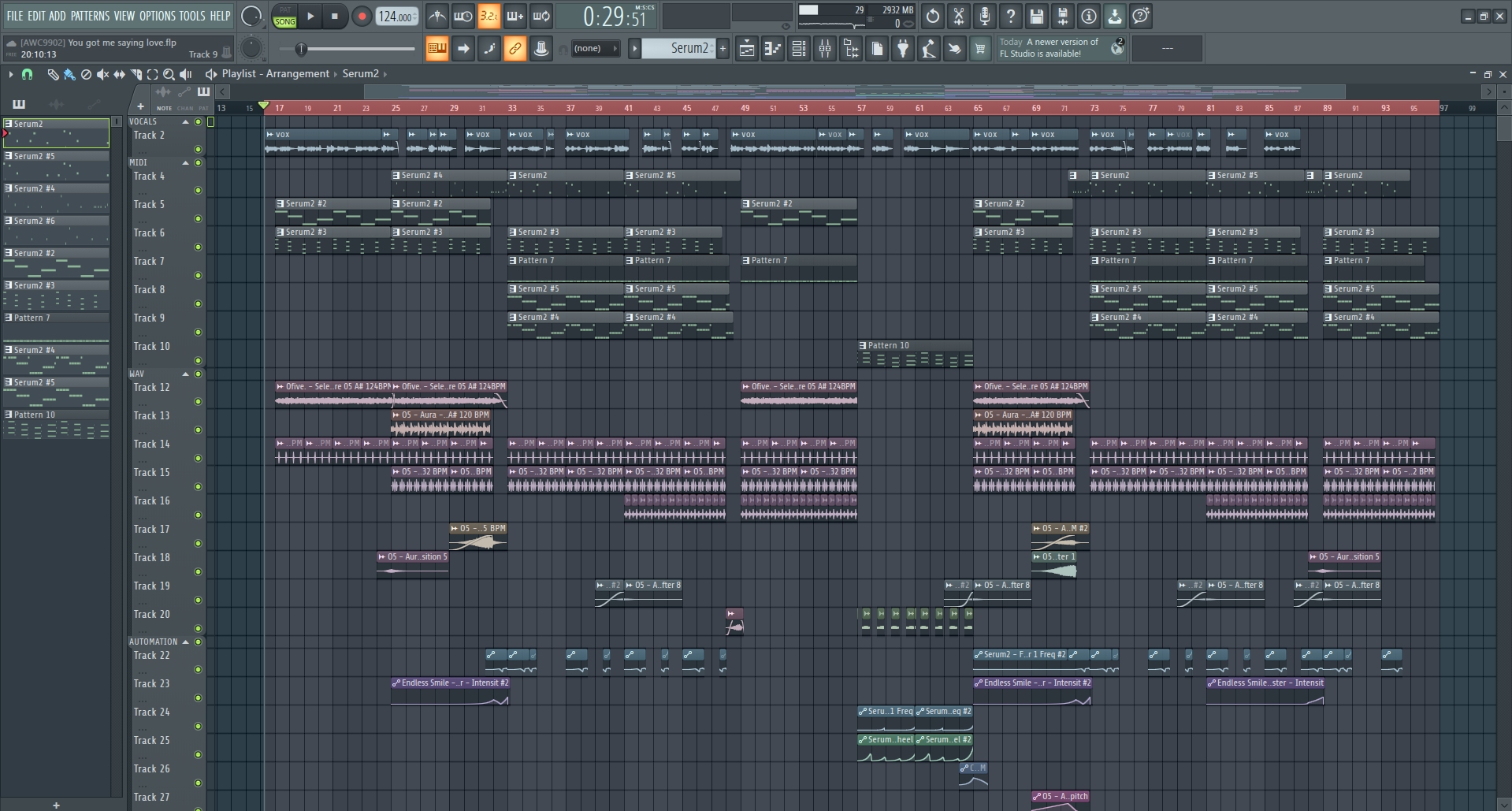Viewport: 1512px width, 811px height.
Task: Mute Track 2 using its green LED
Action: coord(199,149)
